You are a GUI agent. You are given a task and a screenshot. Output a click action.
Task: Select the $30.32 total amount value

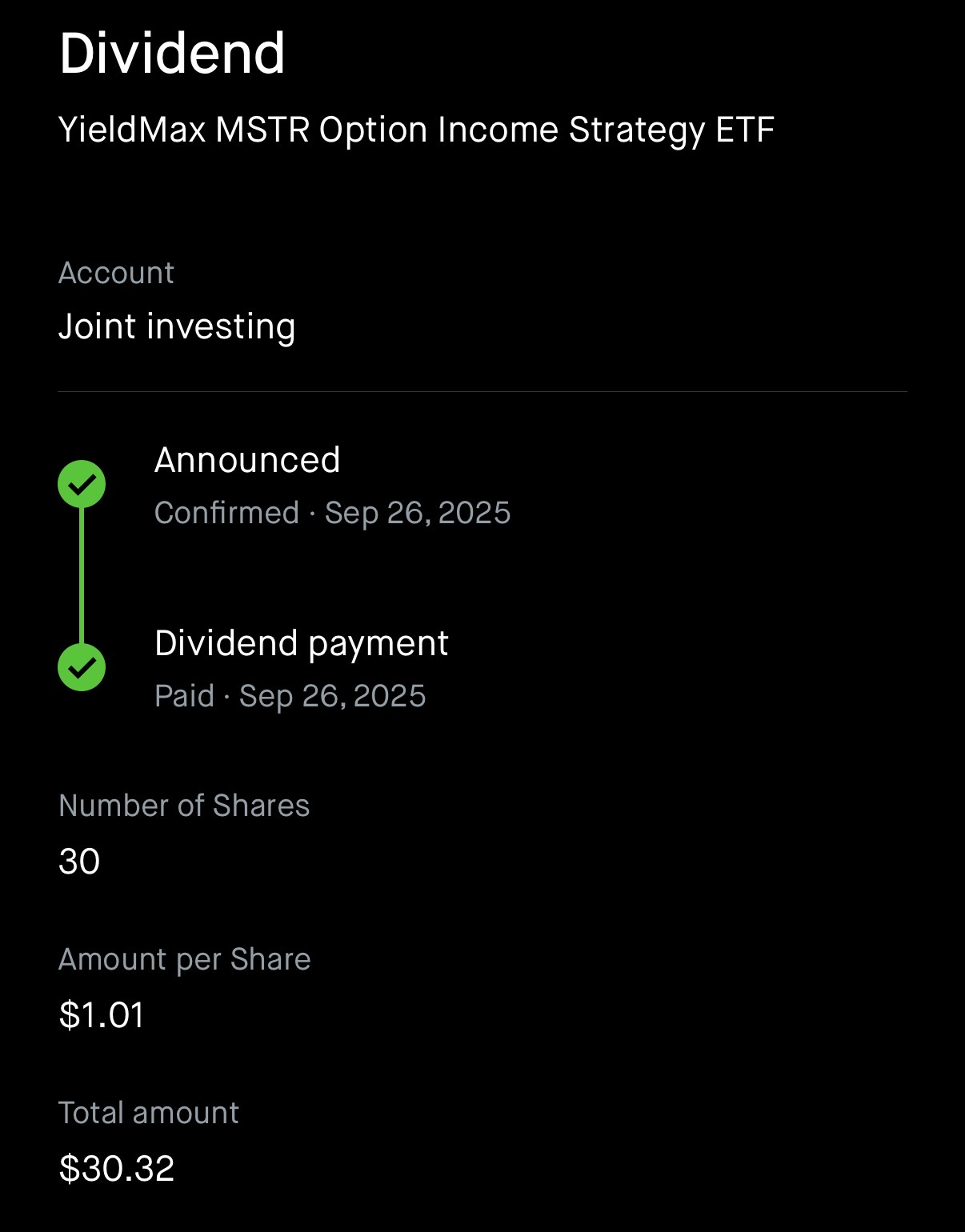(117, 1169)
